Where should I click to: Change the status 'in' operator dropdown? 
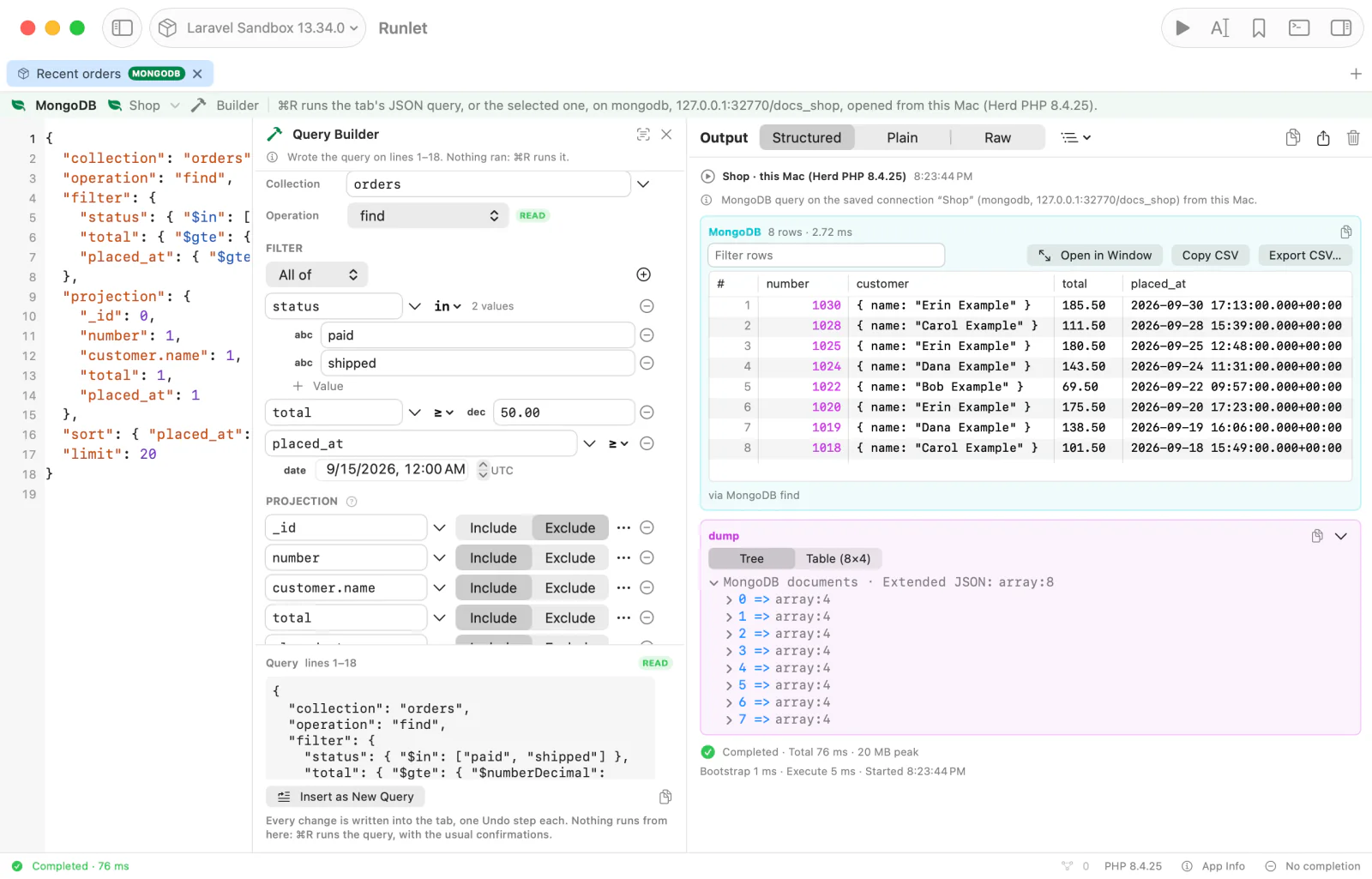tap(448, 306)
